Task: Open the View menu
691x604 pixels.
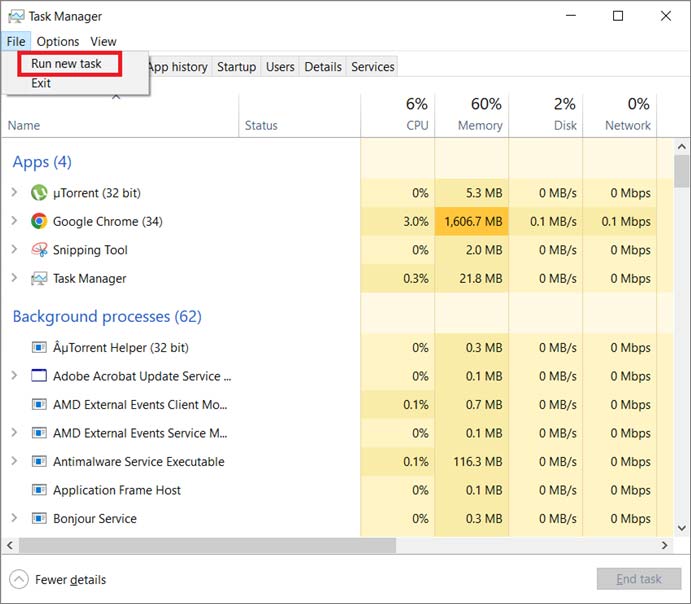Action: [x=103, y=41]
